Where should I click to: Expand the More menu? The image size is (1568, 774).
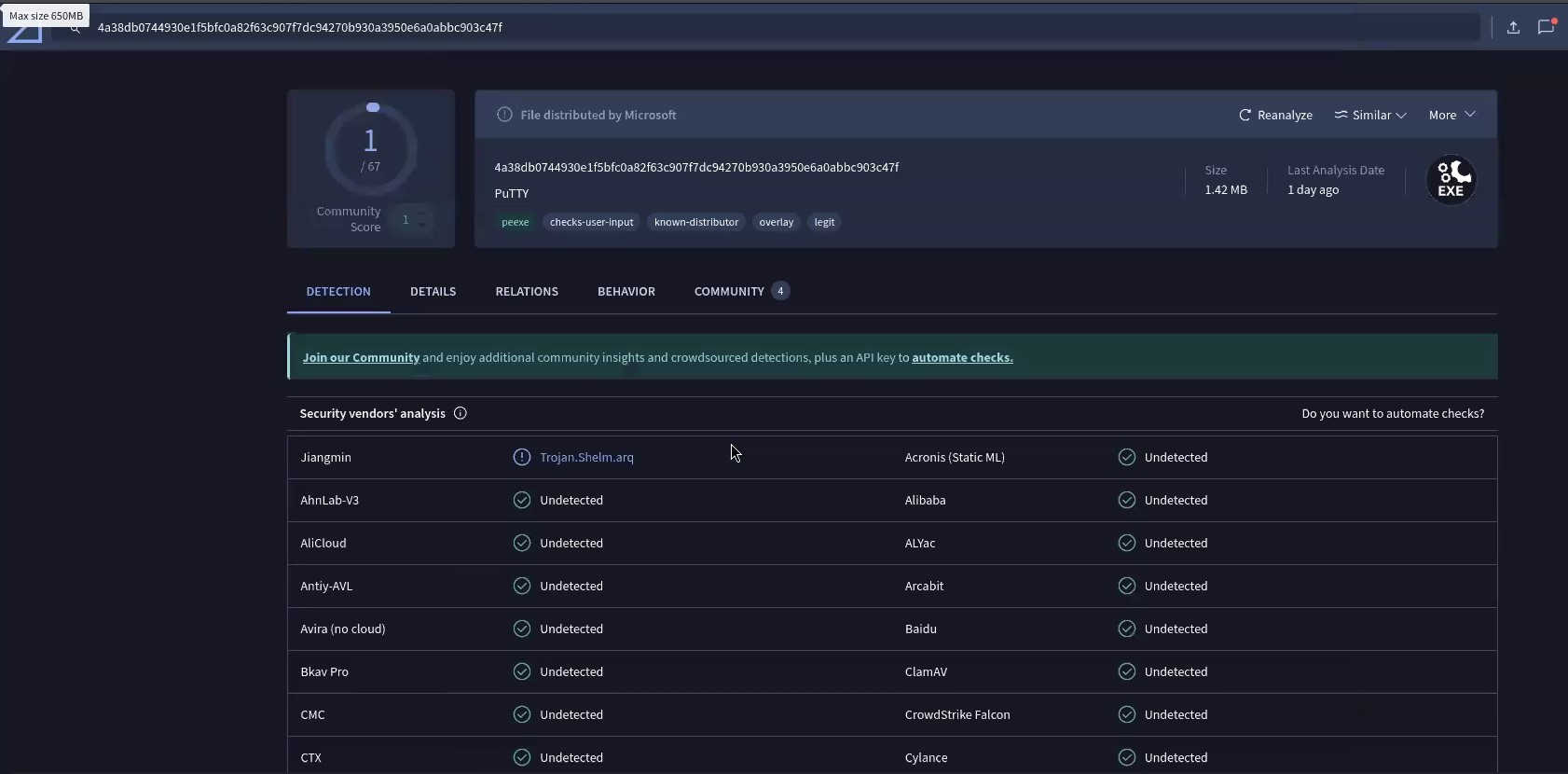tap(1452, 115)
